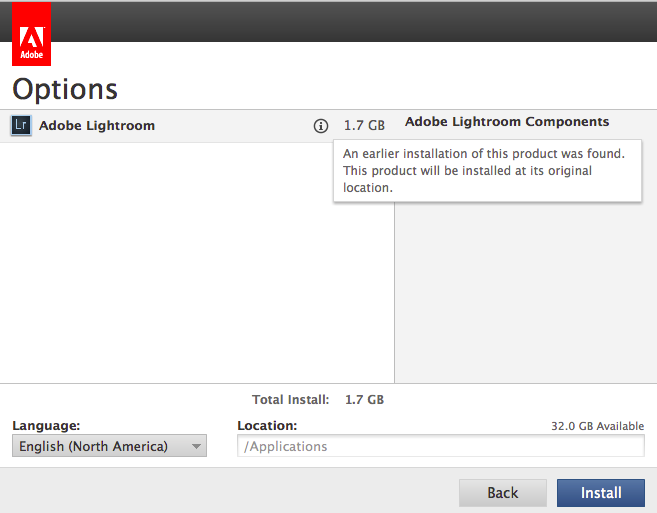The height and width of the screenshot is (513, 657).
Task: Go back with the Back button
Action: pyautogui.click(x=502, y=492)
